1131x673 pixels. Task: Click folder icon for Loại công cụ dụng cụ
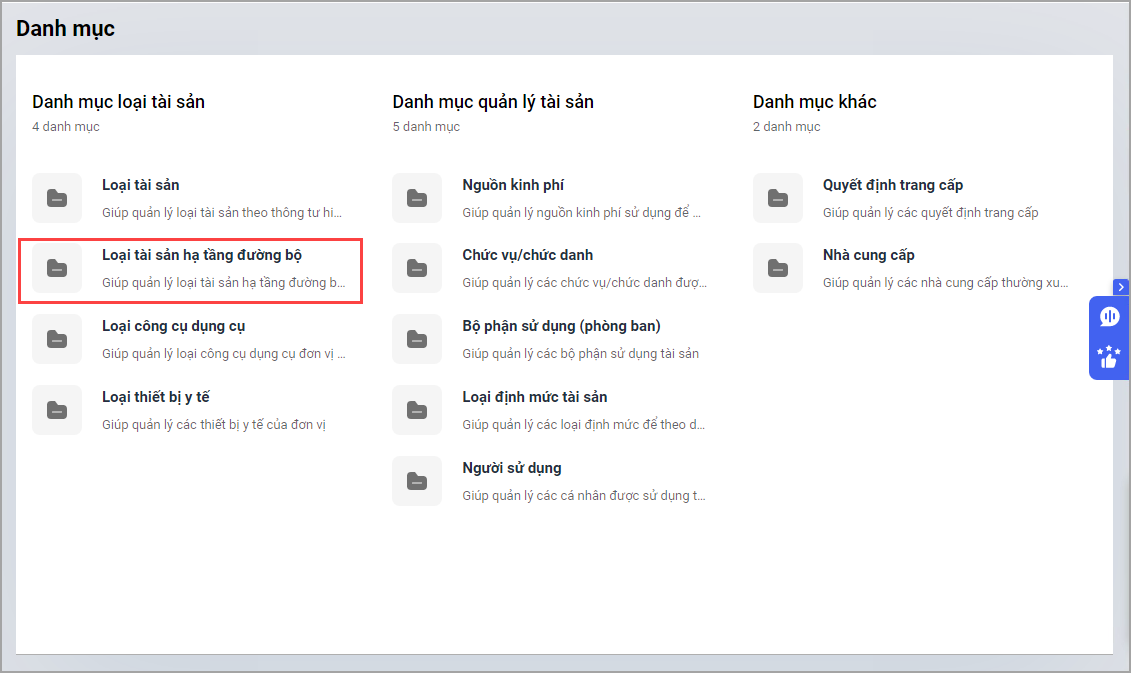coord(57,339)
